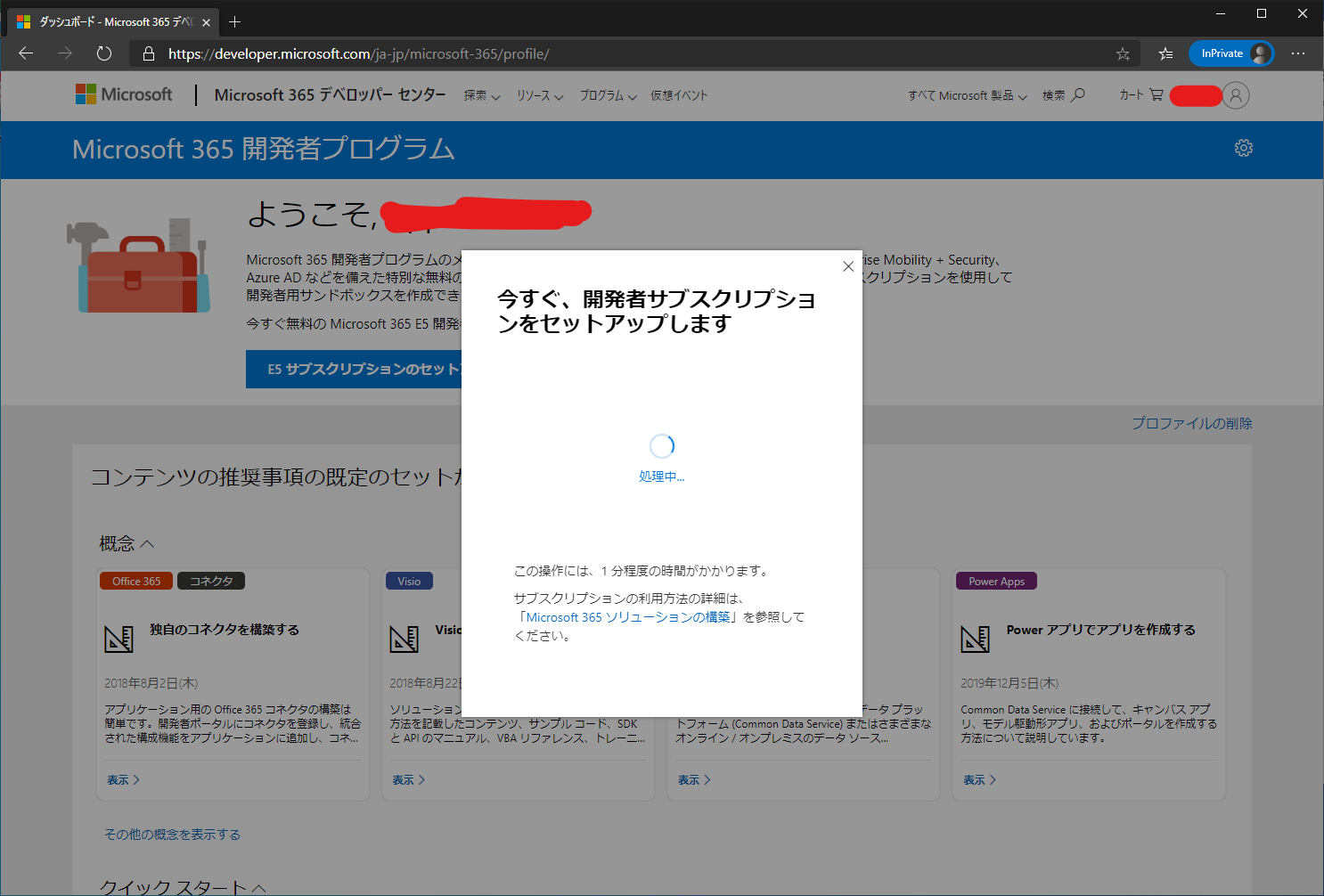Expand すべて Microsoft 製品 dropdown
The height and width of the screenshot is (896, 1324).
tap(968, 95)
